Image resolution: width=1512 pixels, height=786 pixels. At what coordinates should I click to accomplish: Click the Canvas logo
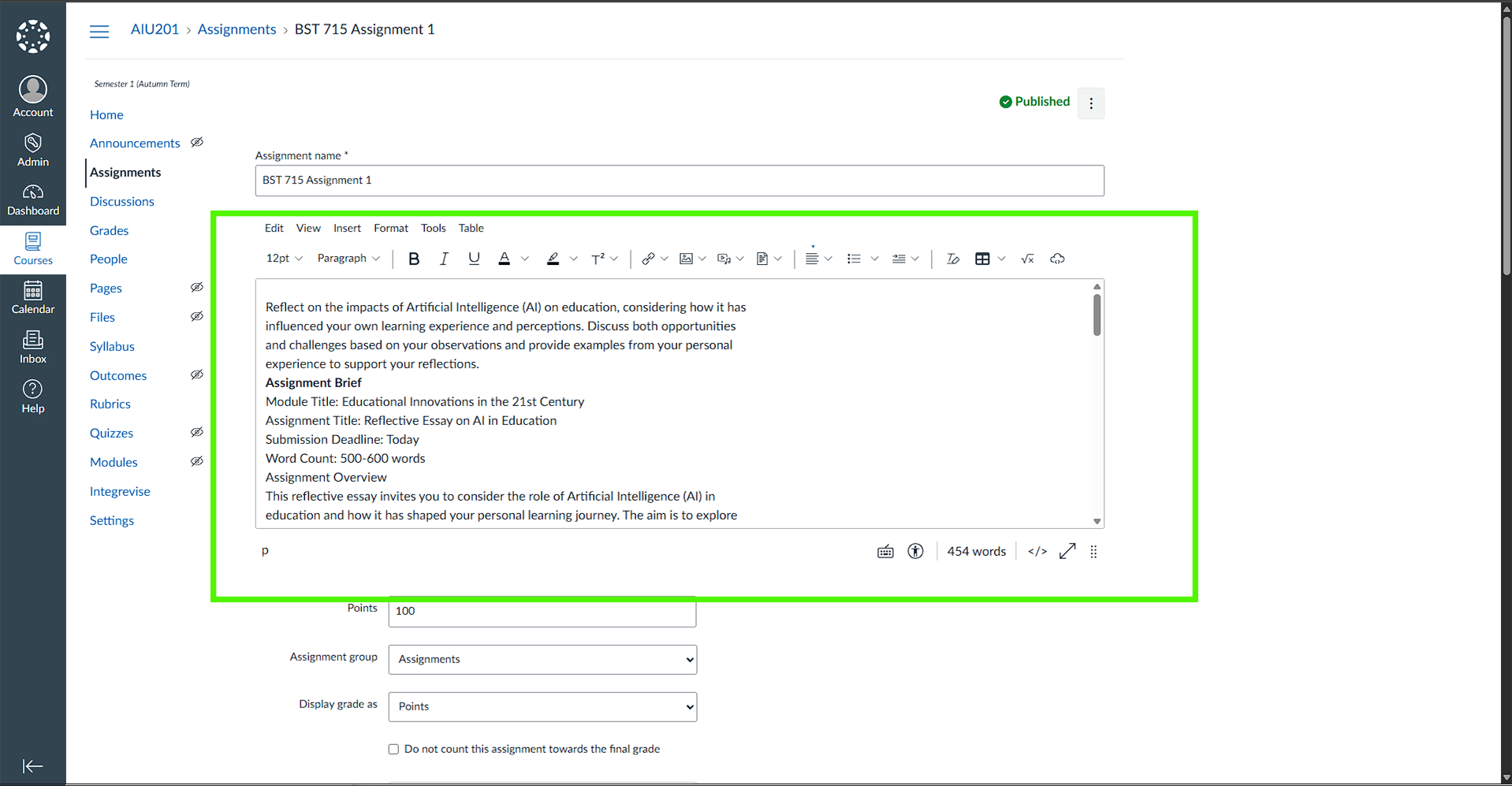33,36
